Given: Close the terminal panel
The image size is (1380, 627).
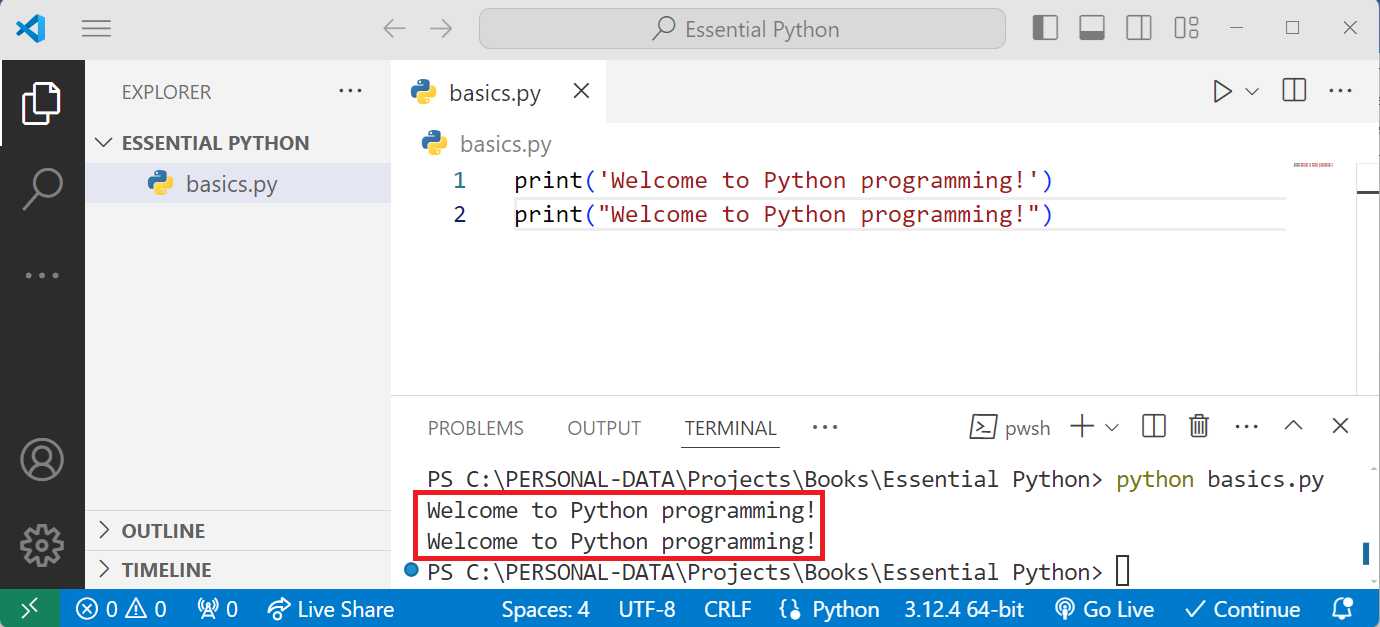Looking at the screenshot, I should pos(1340,426).
